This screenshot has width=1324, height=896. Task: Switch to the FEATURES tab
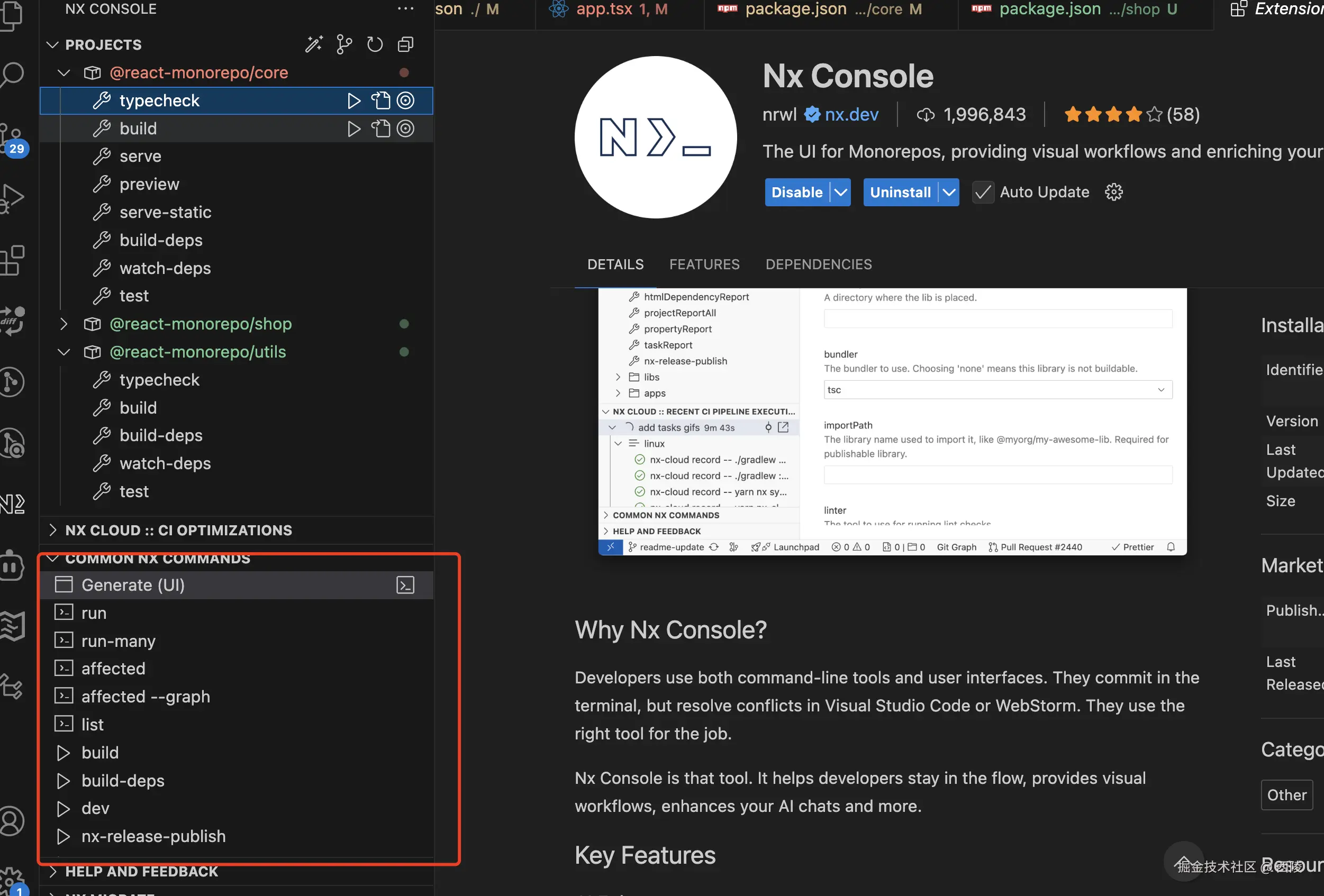click(704, 264)
